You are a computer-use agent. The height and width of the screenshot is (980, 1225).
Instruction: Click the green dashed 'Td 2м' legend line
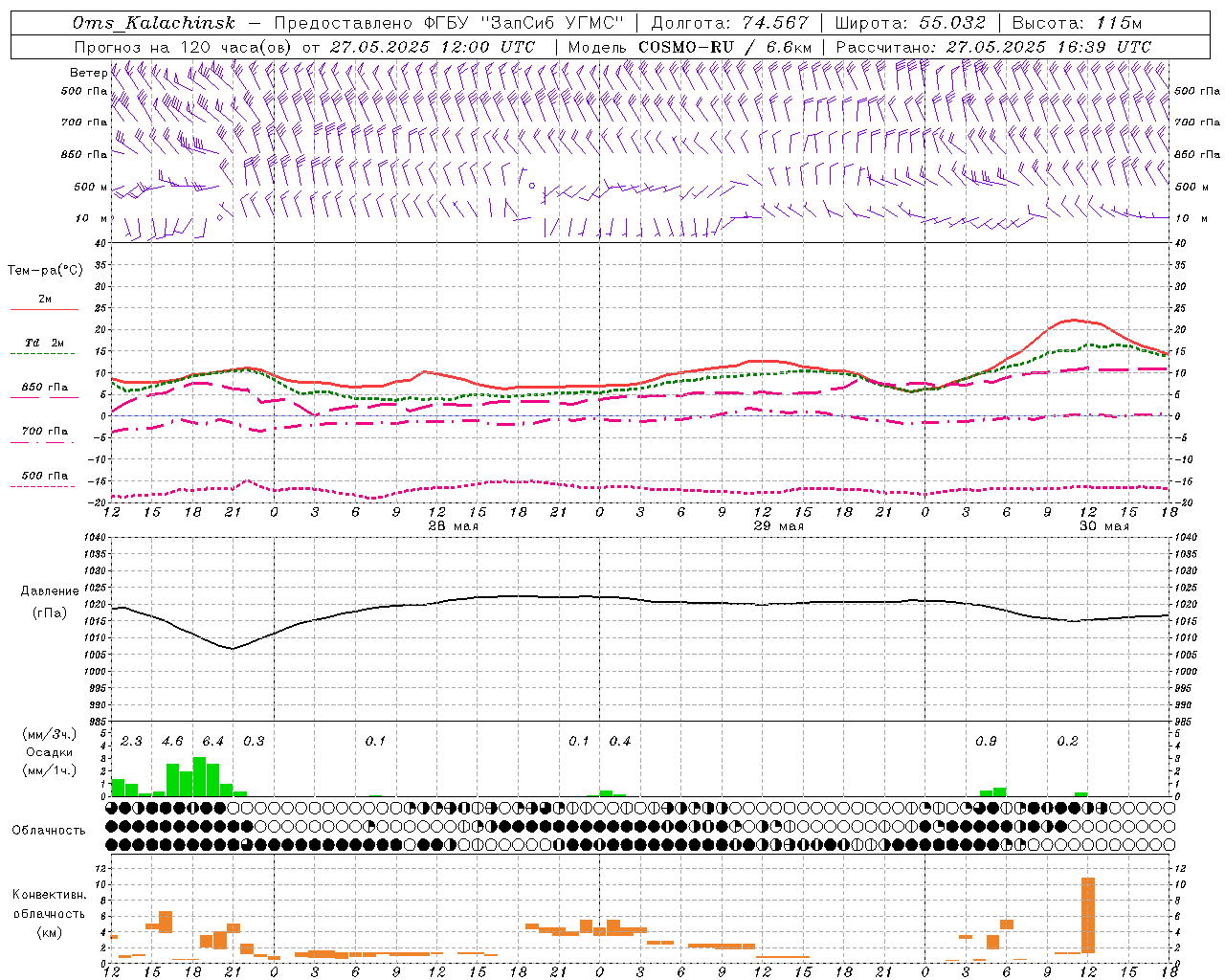(42, 354)
